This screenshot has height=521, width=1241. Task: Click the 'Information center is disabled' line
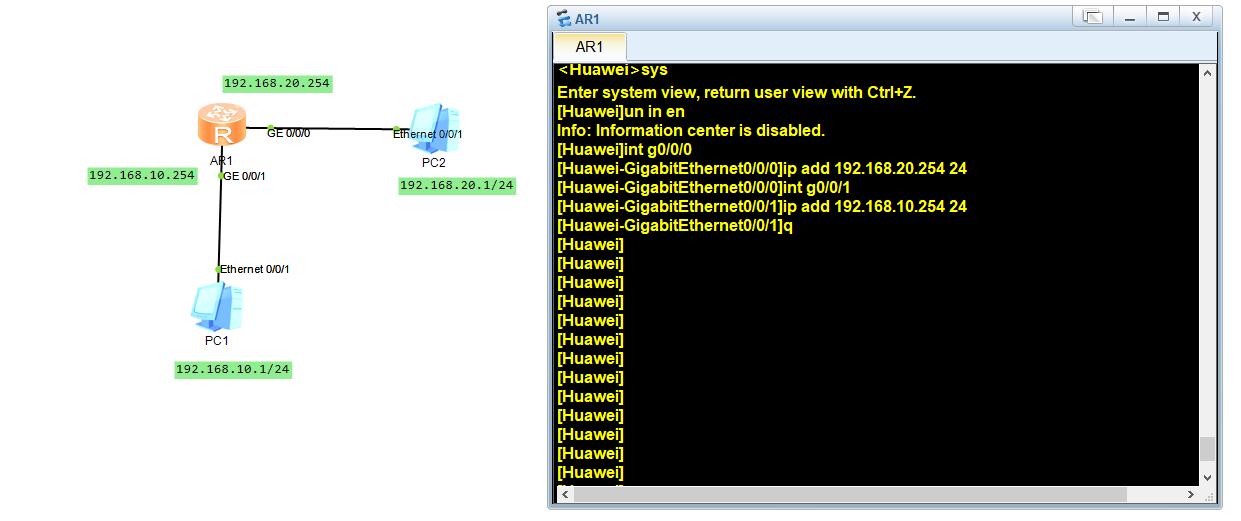tap(691, 130)
